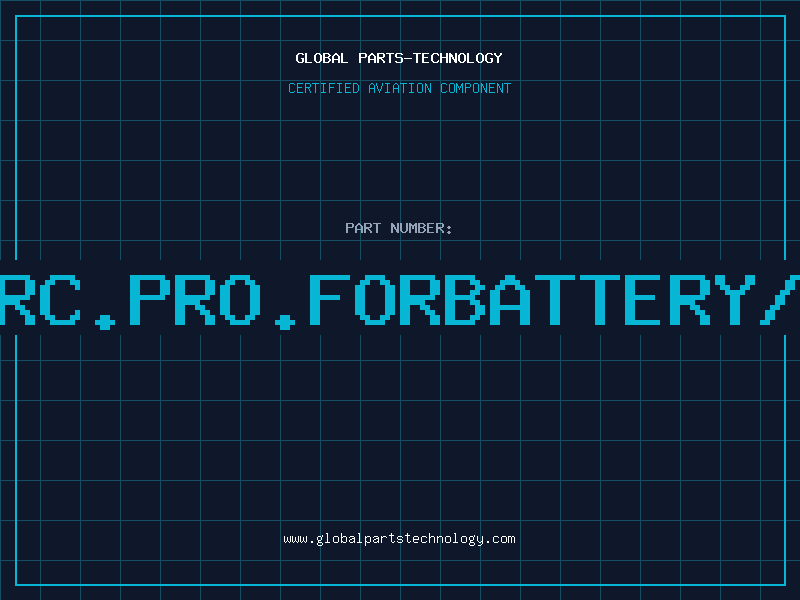Click the GLOBAL PARTS-TECHNOLOGY heading
Image resolution: width=800 pixels, height=600 pixels.
point(399,58)
